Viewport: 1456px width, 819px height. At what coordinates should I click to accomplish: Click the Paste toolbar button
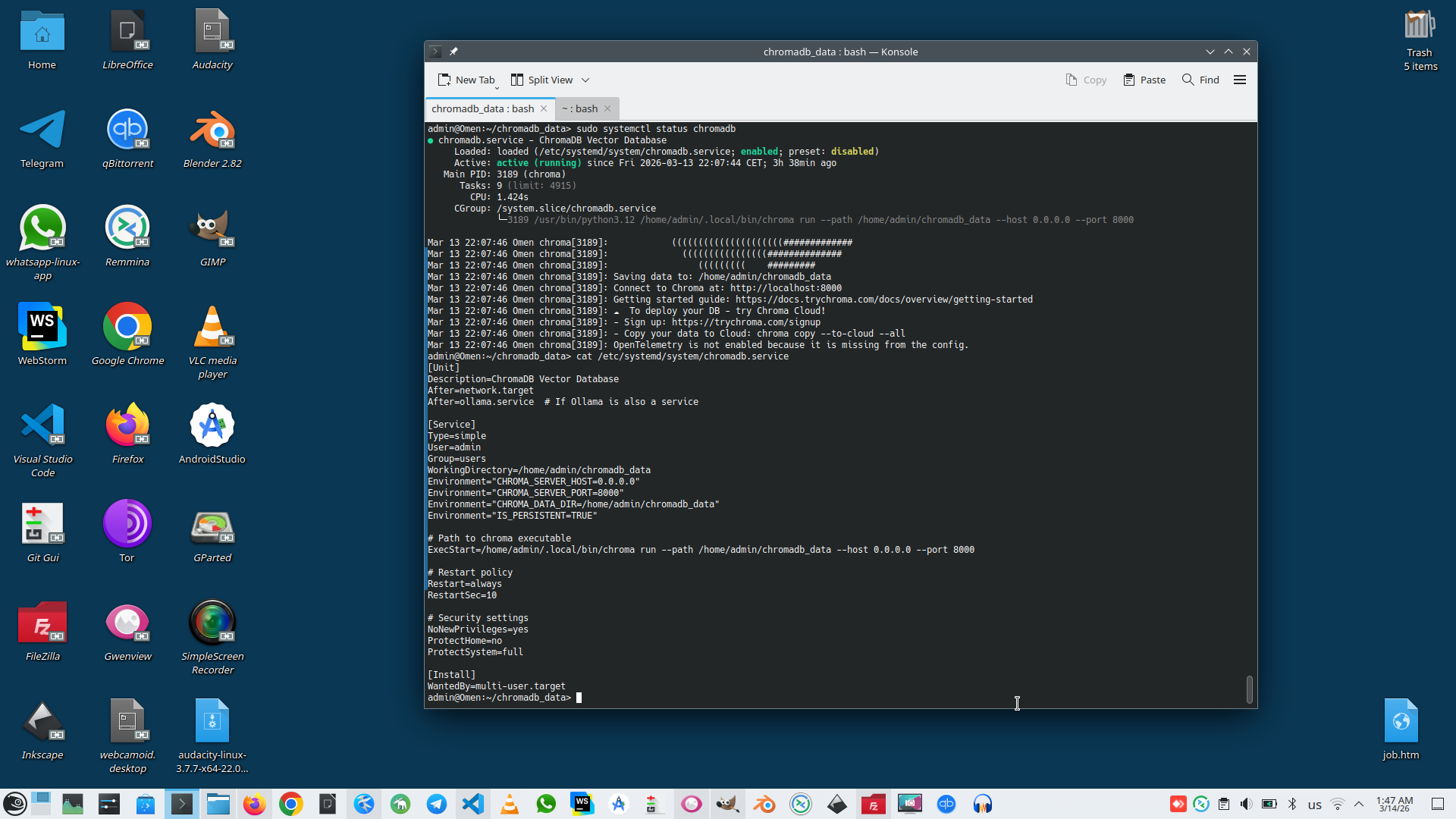pyautogui.click(x=1144, y=80)
